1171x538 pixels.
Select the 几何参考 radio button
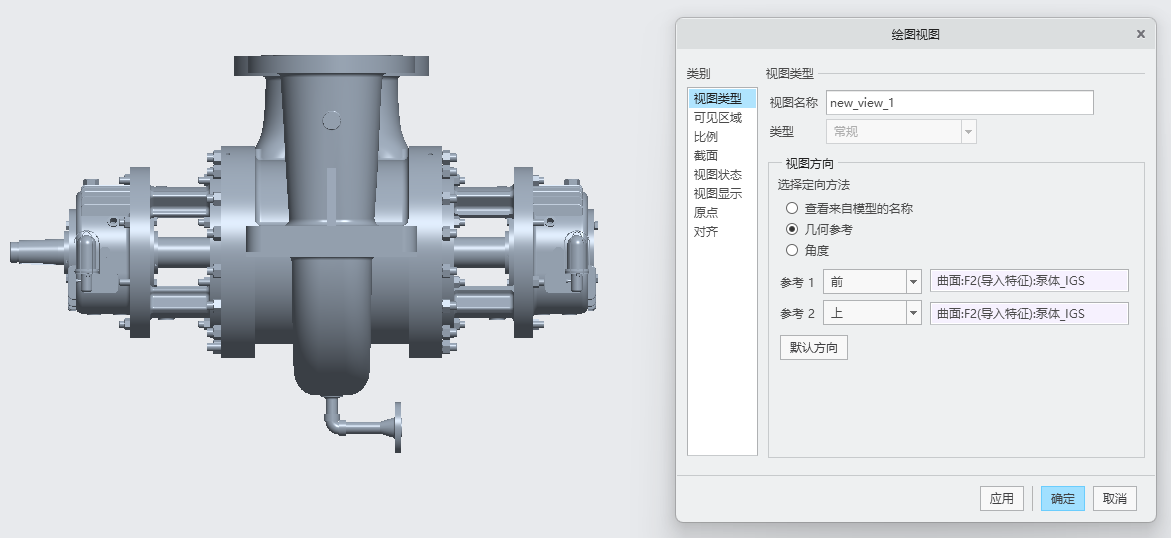[x=792, y=229]
